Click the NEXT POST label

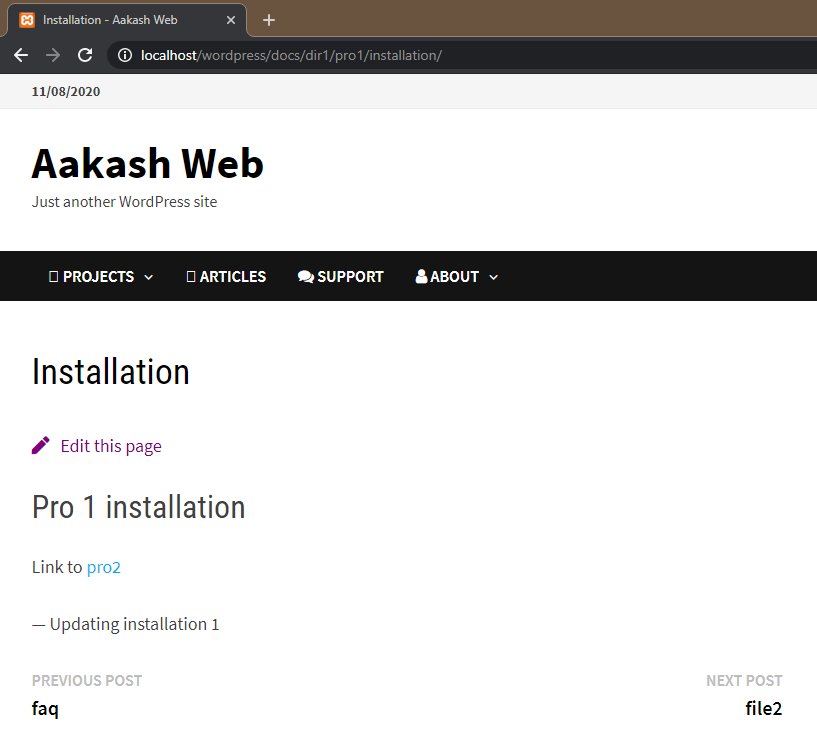744,681
